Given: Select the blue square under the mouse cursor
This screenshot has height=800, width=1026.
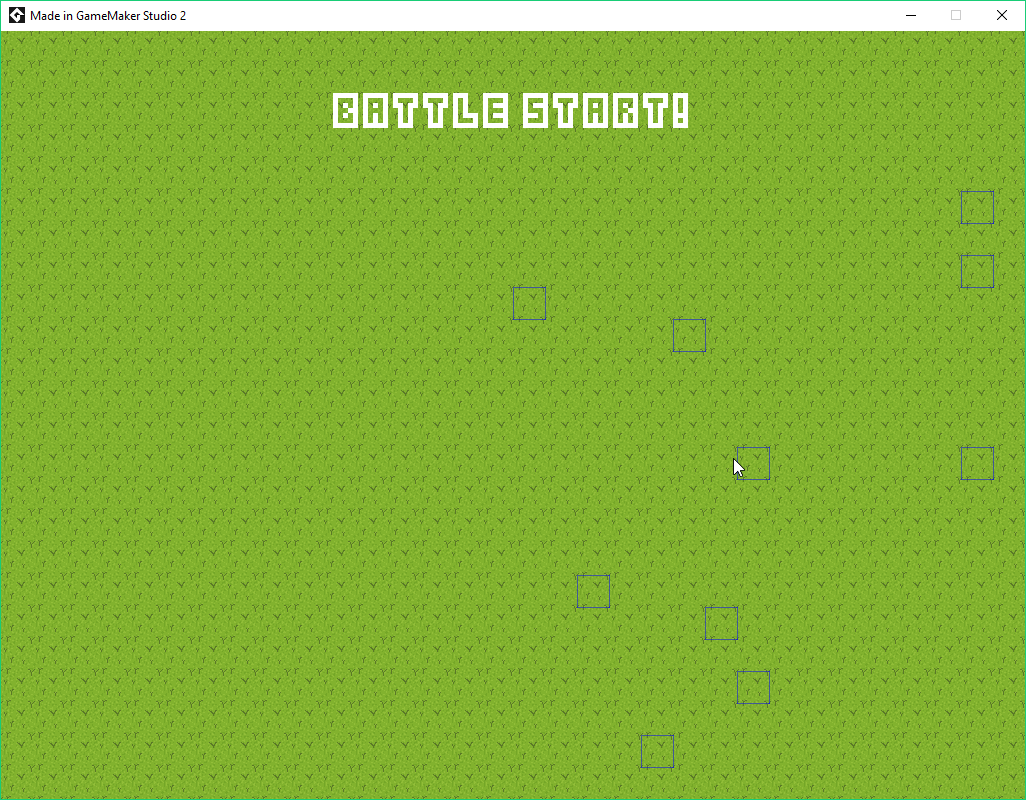Looking at the screenshot, I should point(753,464).
